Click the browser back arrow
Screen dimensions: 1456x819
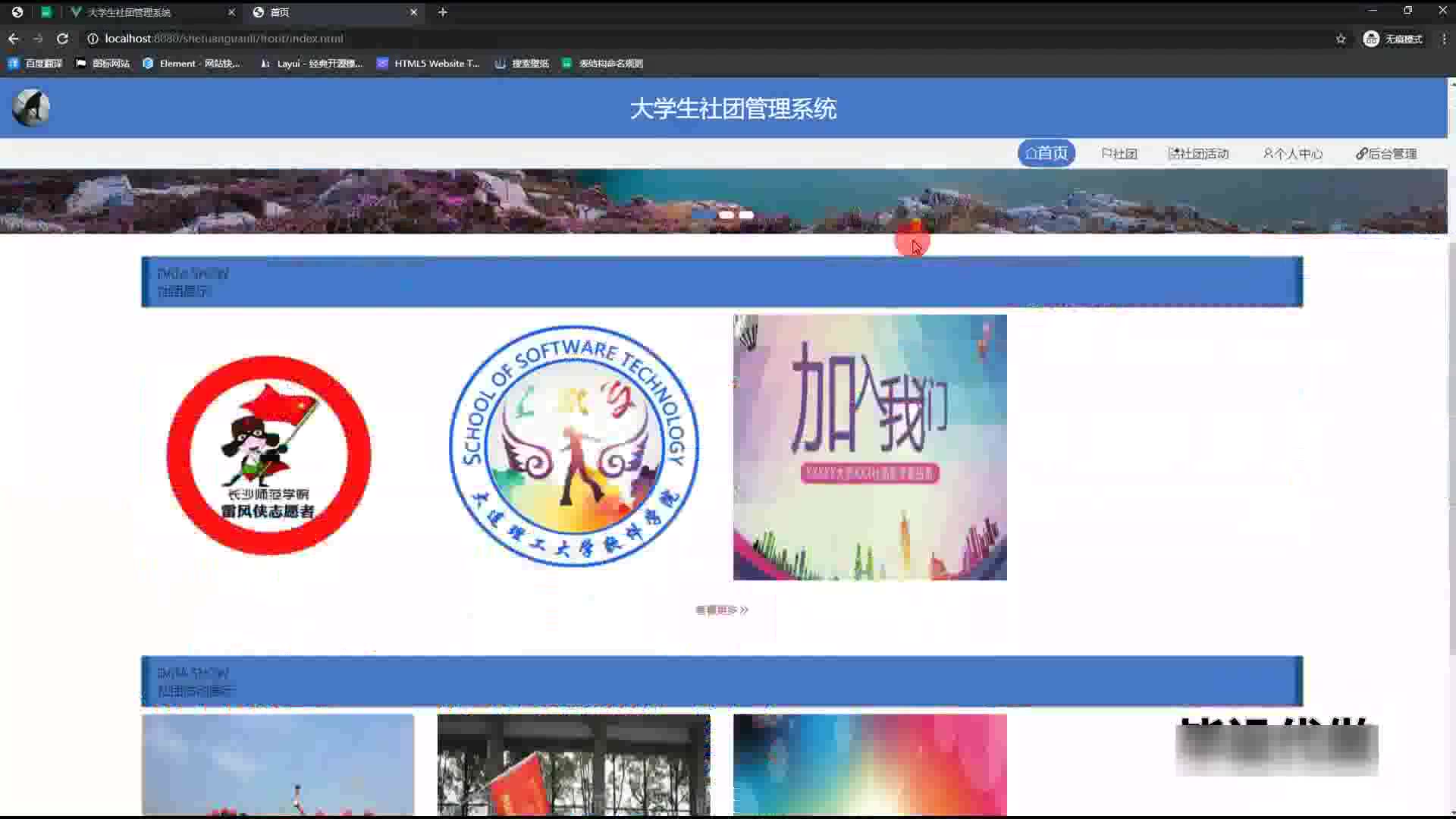point(14,39)
